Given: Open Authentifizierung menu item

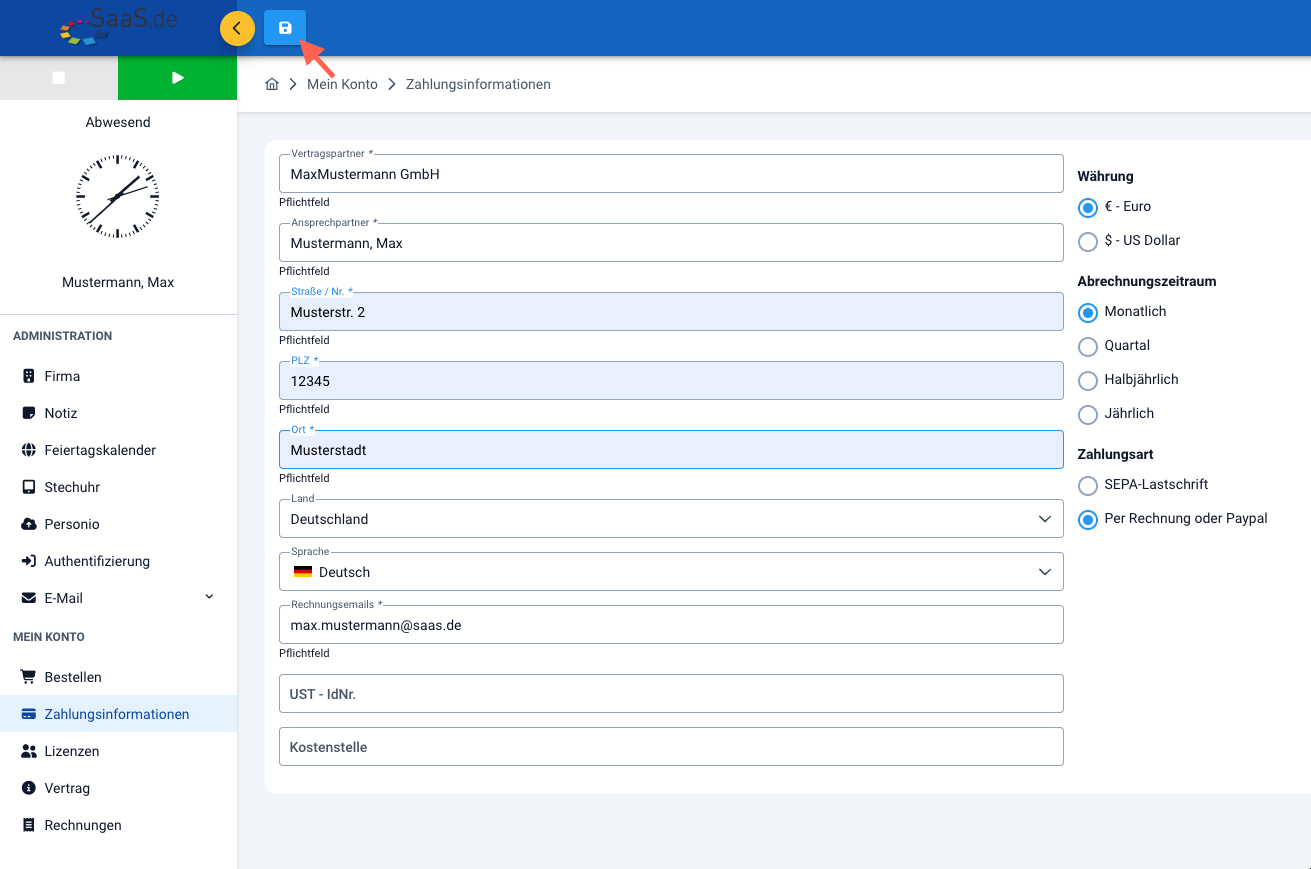Looking at the screenshot, I should (118, 561).
